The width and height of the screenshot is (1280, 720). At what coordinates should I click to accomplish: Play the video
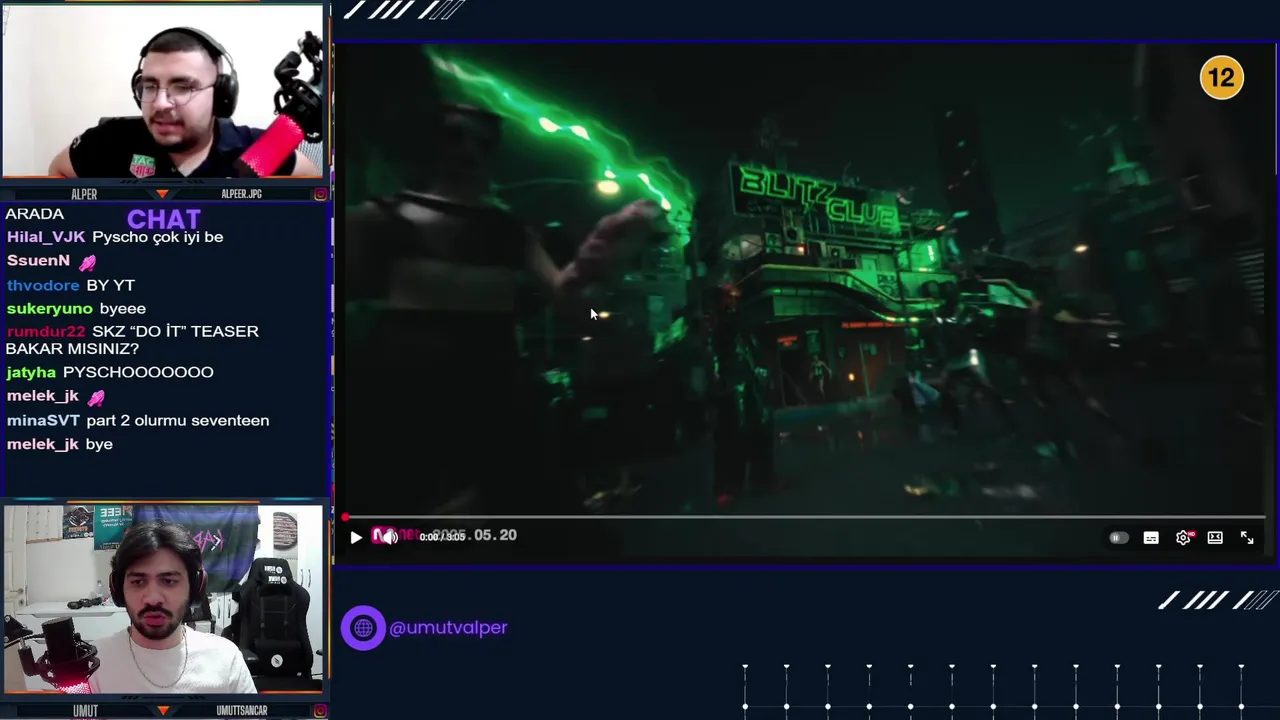(x=356, y=537)
